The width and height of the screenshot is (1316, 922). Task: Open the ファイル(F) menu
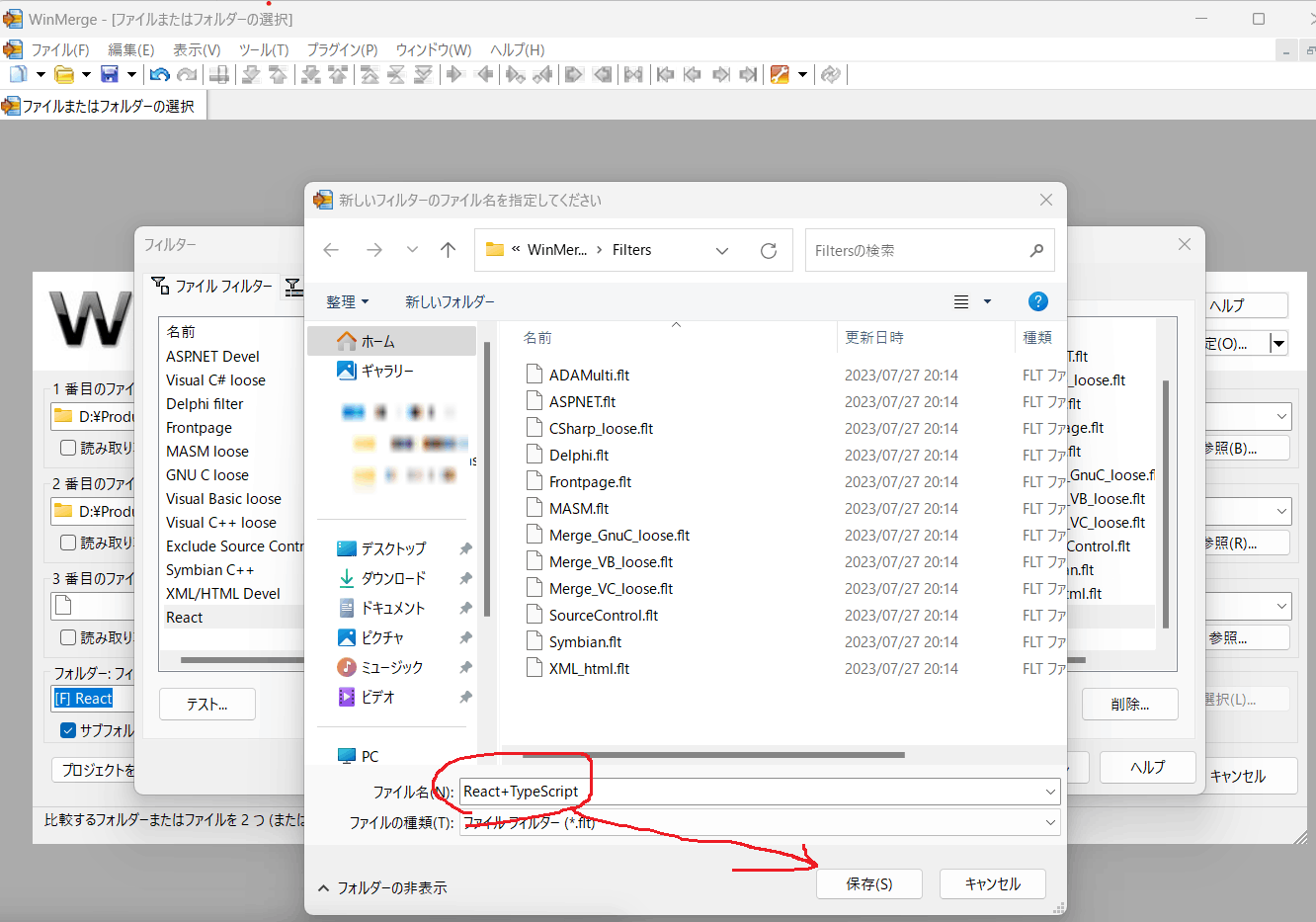(x=59, y=49)
